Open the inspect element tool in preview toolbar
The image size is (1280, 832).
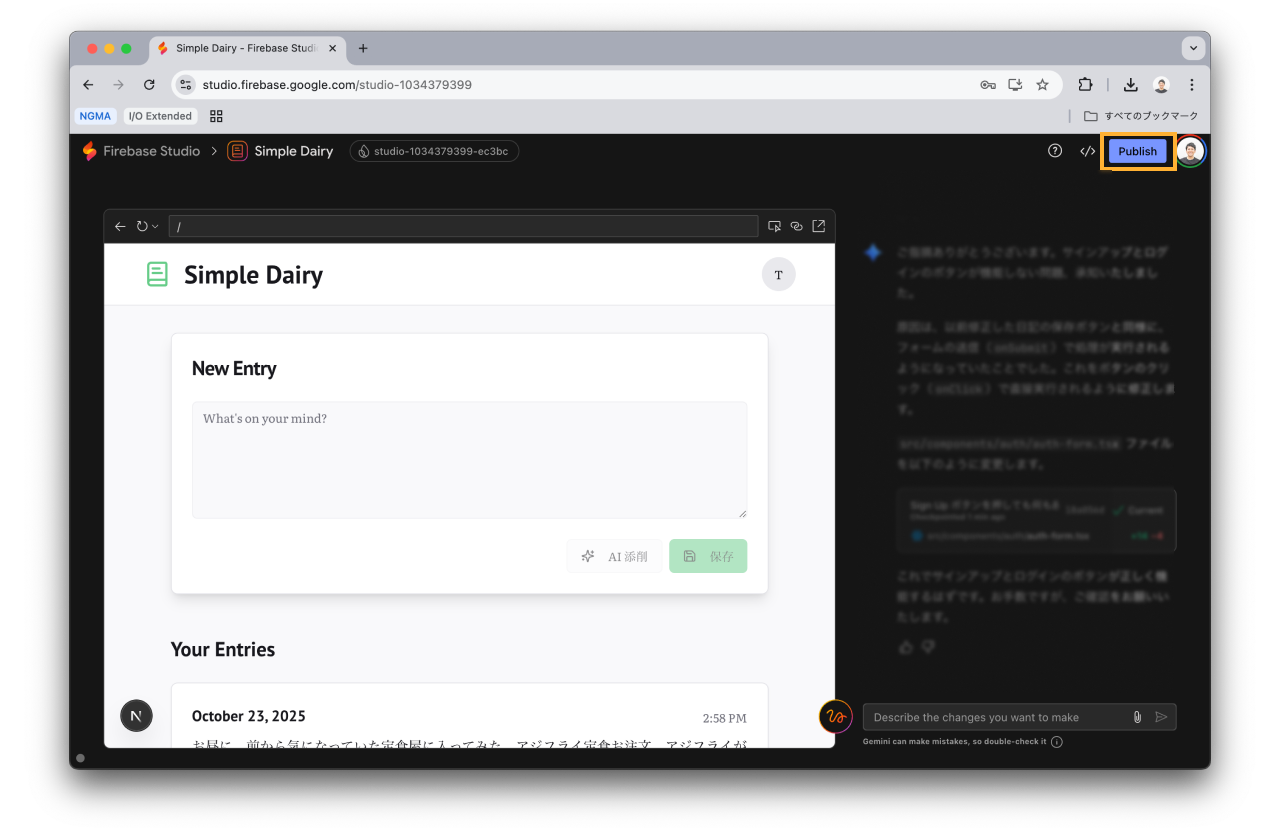(x=774, y=226)
